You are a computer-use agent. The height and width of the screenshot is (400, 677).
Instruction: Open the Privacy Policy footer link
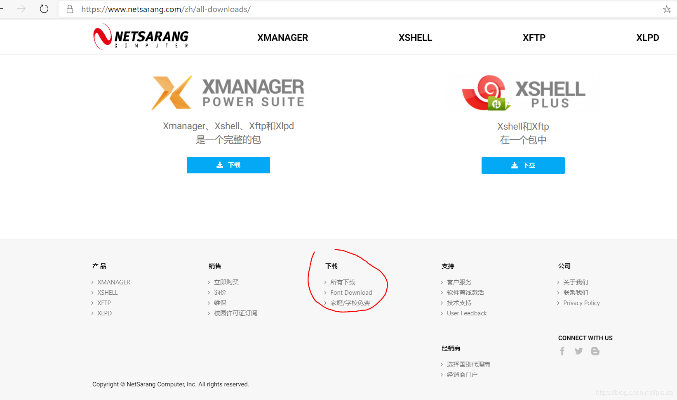coord(581,303)
